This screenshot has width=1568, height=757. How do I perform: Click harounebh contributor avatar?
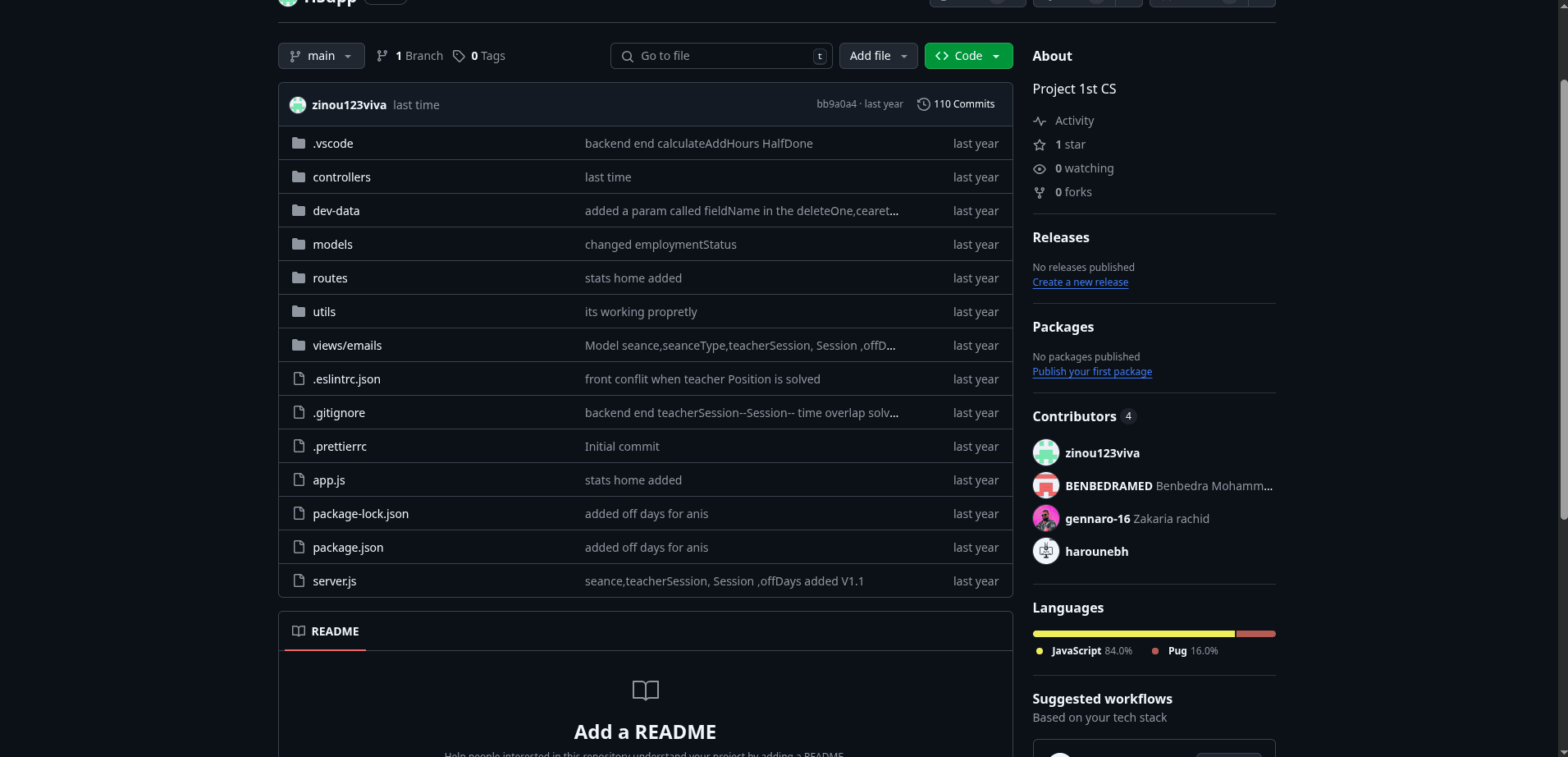click(1046, 551)
